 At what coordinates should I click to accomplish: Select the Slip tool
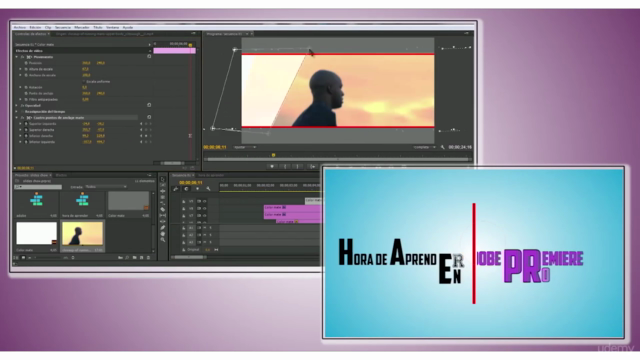click(162, 216)
